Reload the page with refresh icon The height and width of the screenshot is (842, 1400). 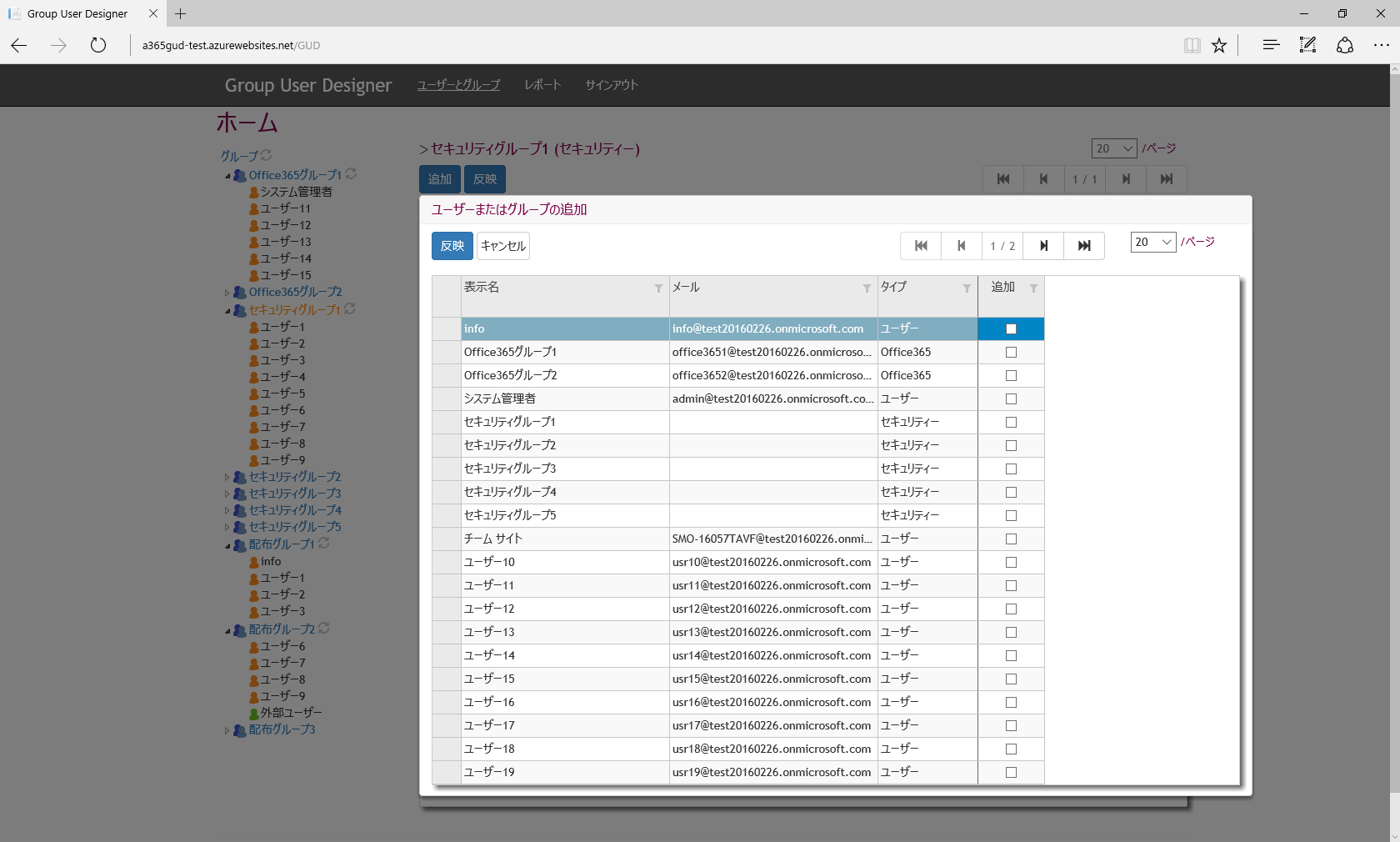tap(98, 45)
